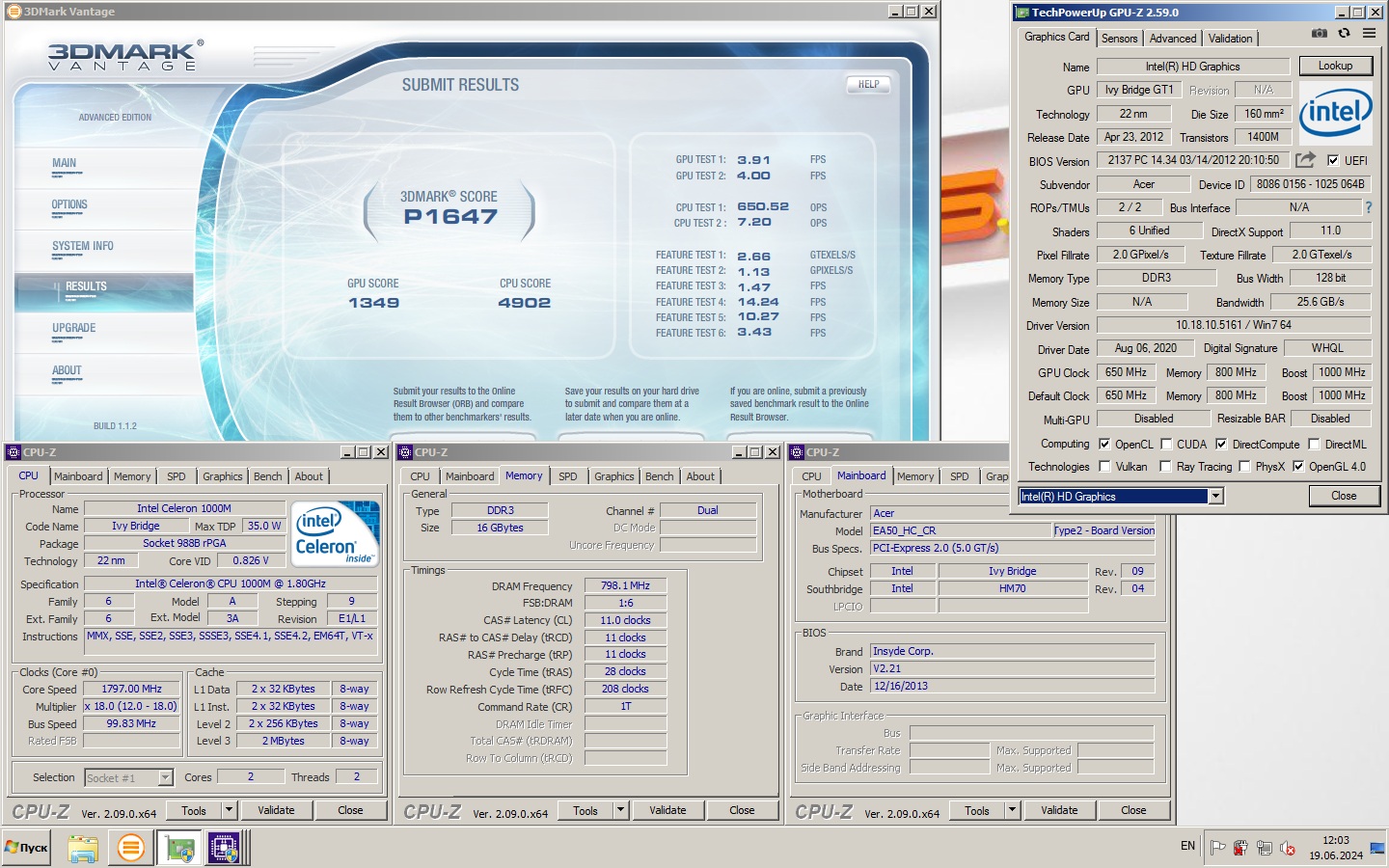
Task: Click the BIOS date 12/16/2013
Action: pyautogui.click(x=1013, y=686)
